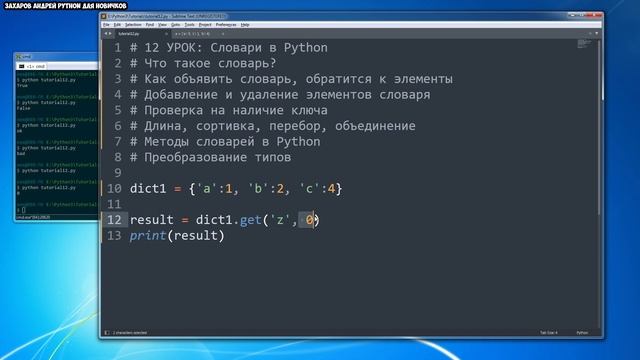This screenshot has height=360, width=640.
Task: Open the Edit menu
Action: click(x=117, y=25)
